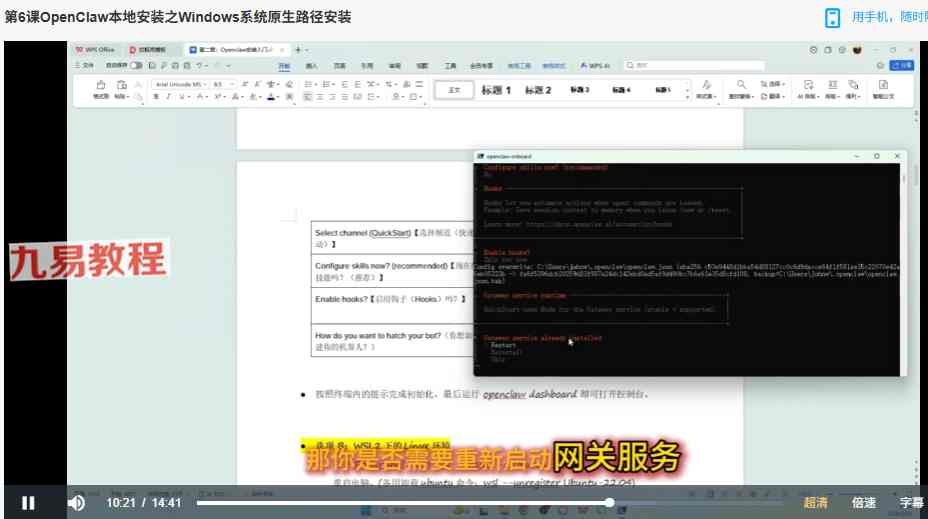The width and height of the screenshot is (928, 519).
Task: Toggle 字幕 subtitles
Action: 911,502
